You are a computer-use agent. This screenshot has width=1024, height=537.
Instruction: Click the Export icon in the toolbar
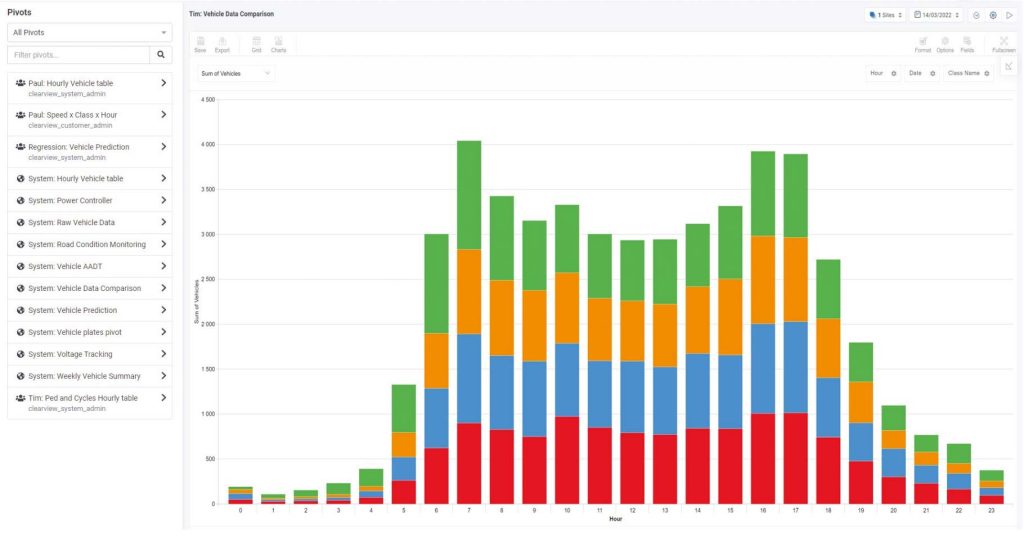[222, 44]
